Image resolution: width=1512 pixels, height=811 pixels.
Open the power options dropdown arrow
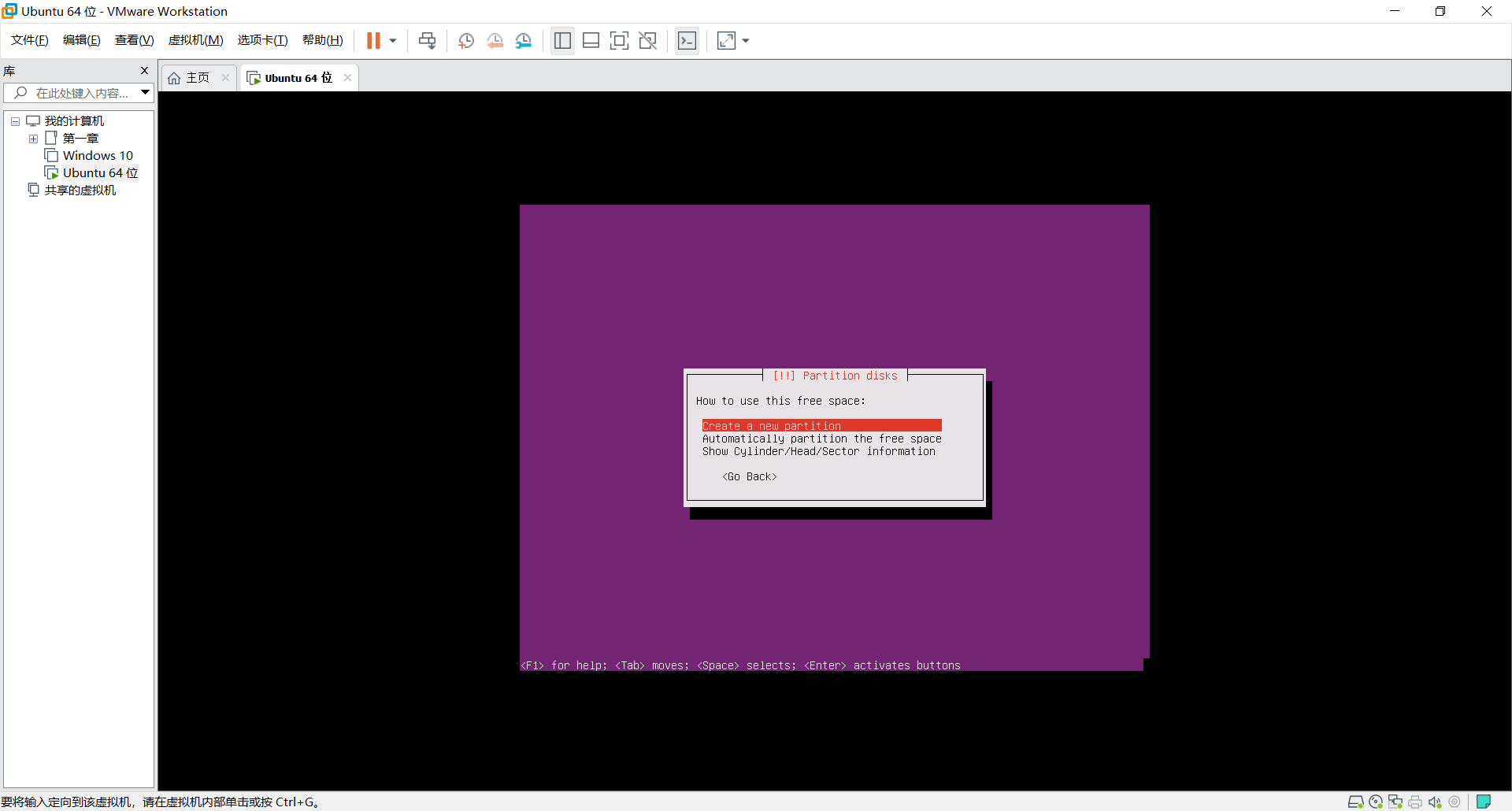[393, 41]
